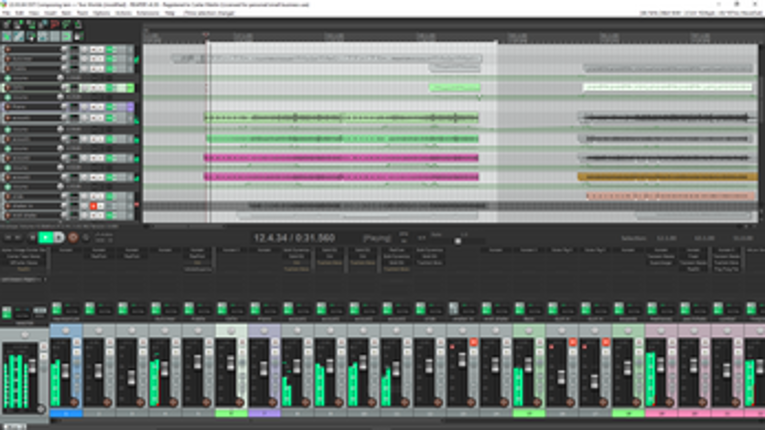
Task: Mute the green-highlighted track in track panel
Action: pyautogui.click(x=93, y=88)
